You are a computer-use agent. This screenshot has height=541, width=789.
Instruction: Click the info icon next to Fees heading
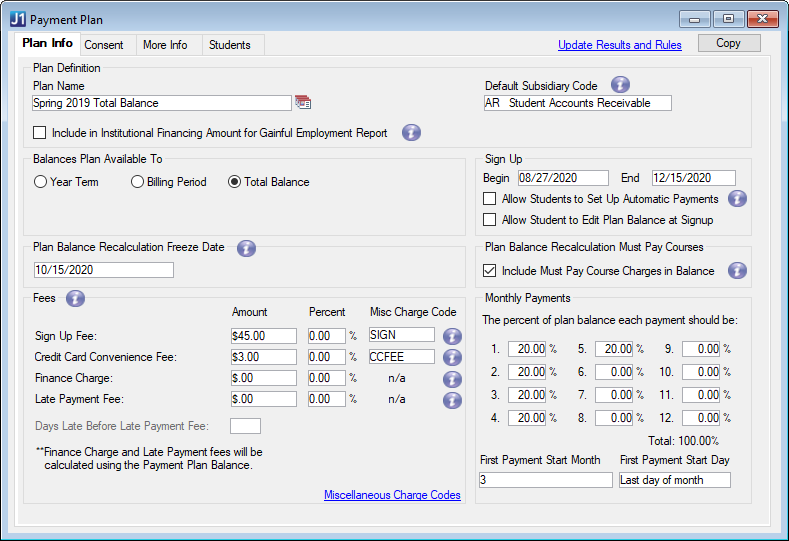[75, 298]
